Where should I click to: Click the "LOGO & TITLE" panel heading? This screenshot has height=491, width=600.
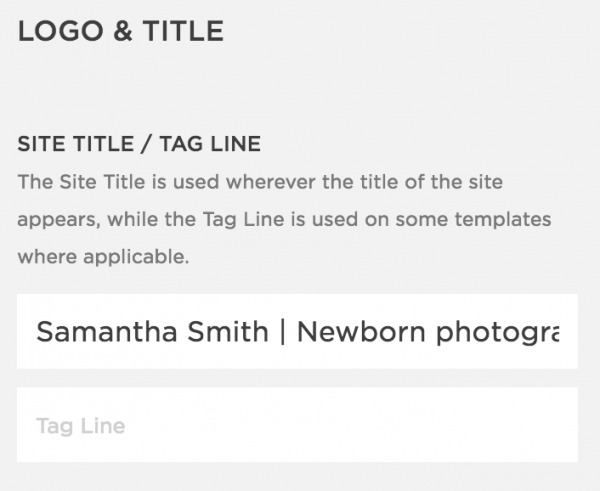(120, 31)
